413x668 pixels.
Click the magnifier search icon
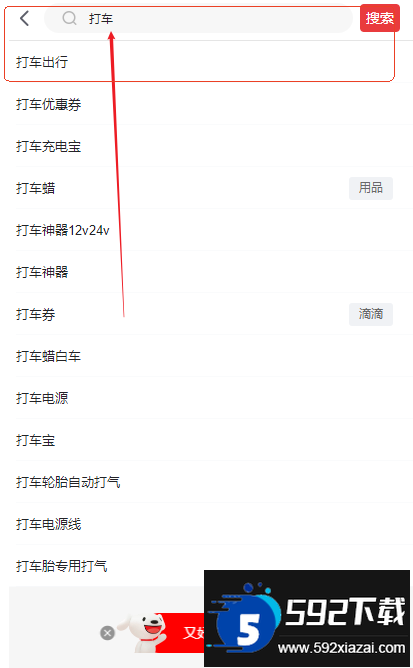pos(69,18)
